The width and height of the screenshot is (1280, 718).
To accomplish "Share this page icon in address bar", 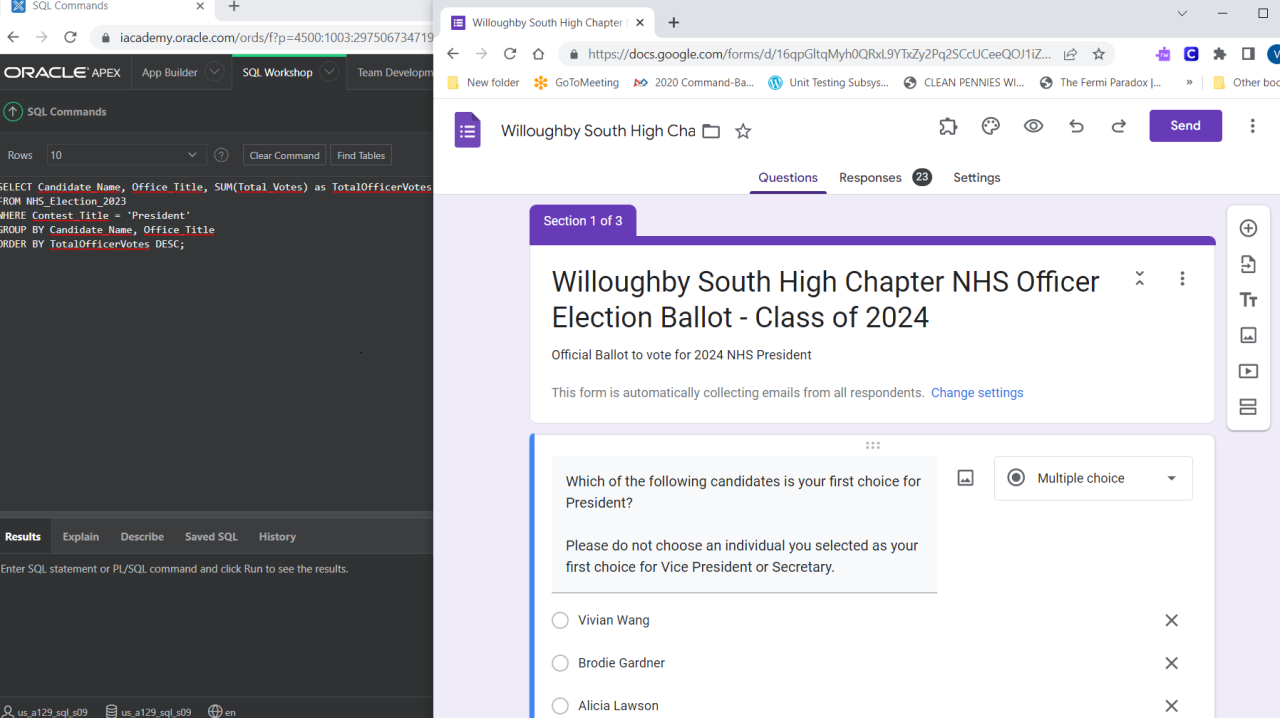I will pyautogui.click(x=1070, y=54).
